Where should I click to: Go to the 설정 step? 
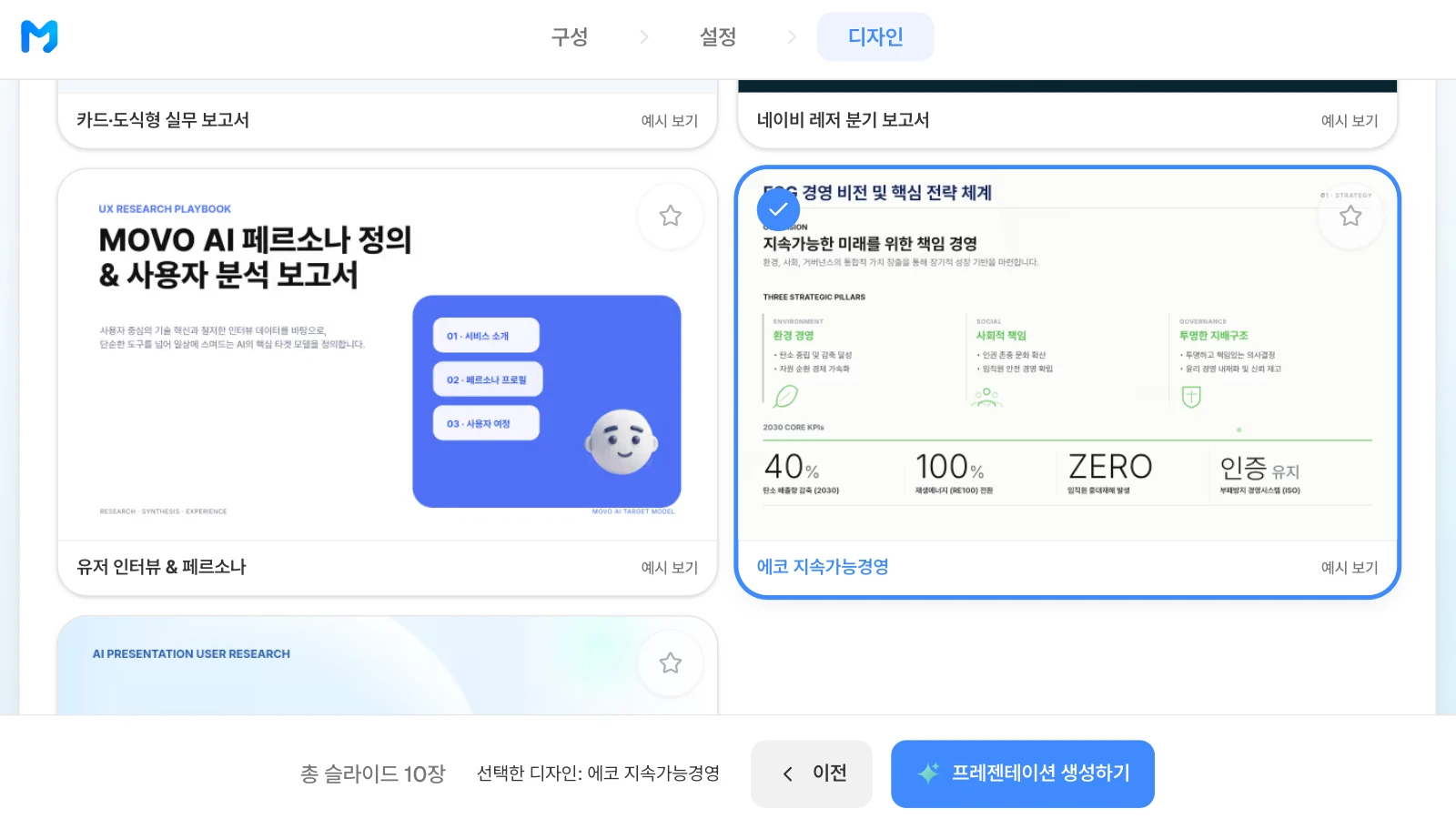(x=718, y=37)
